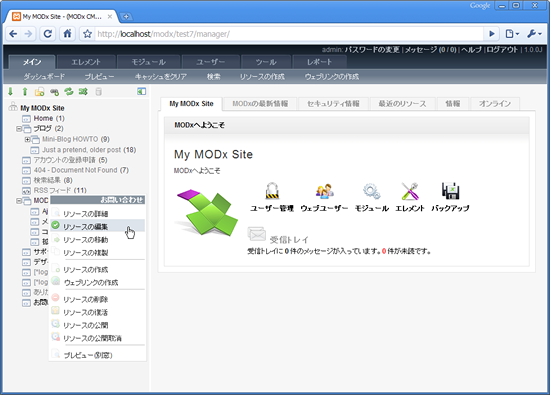Open MODxの最新情報 tab
This screenshot has width=550, height=395.
260,104
